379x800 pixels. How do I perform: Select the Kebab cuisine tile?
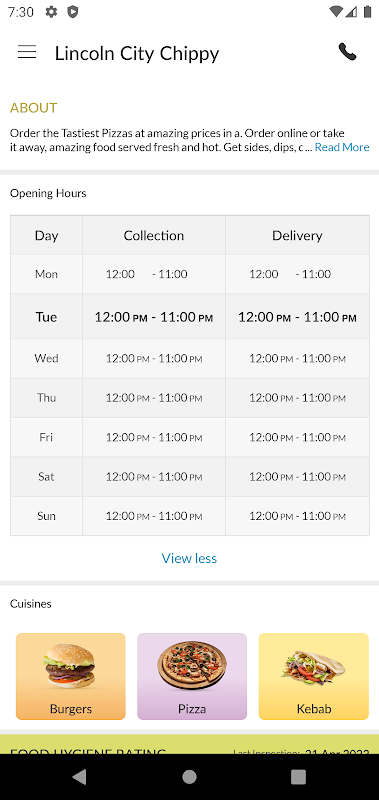tap(314, 676)
